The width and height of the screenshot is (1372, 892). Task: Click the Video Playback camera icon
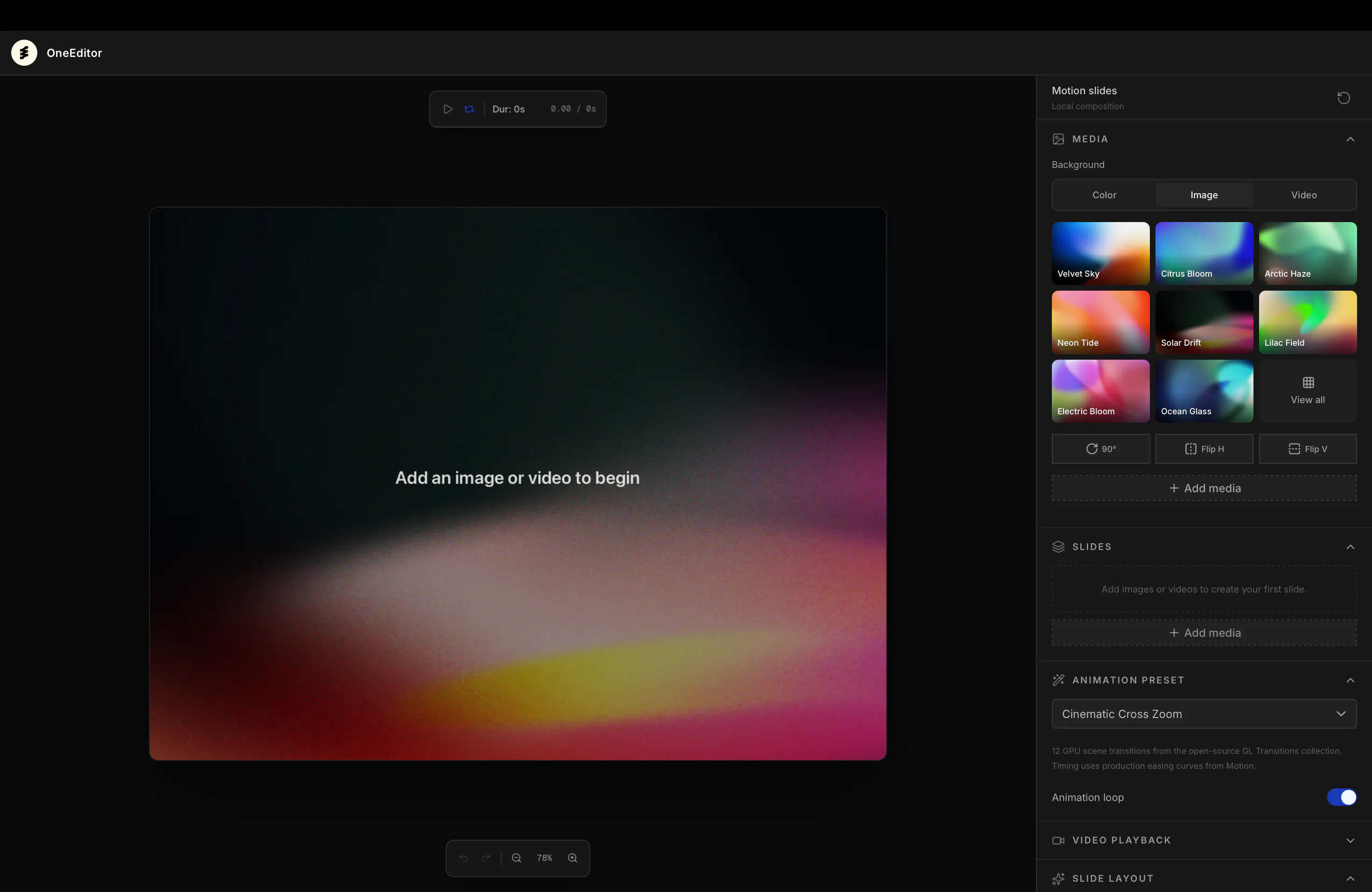pos(1058,840)
